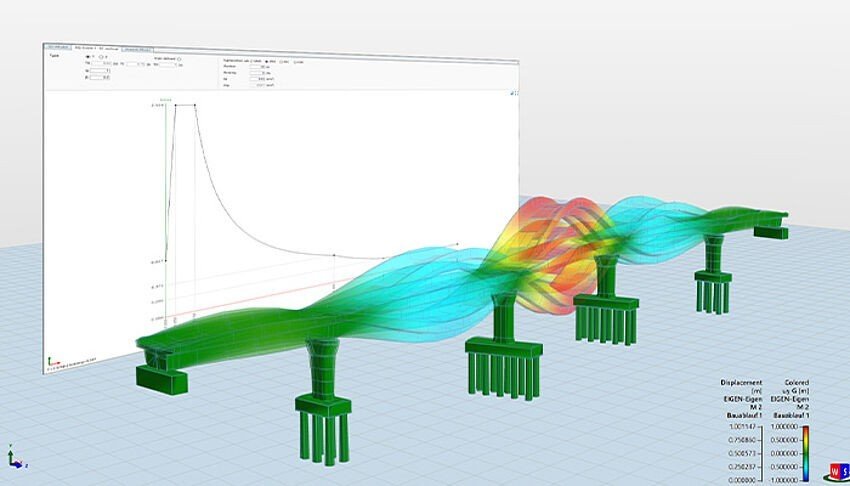
Task: Click the small axis icon in the spectrum panel
Action: [x=53, y=361]
